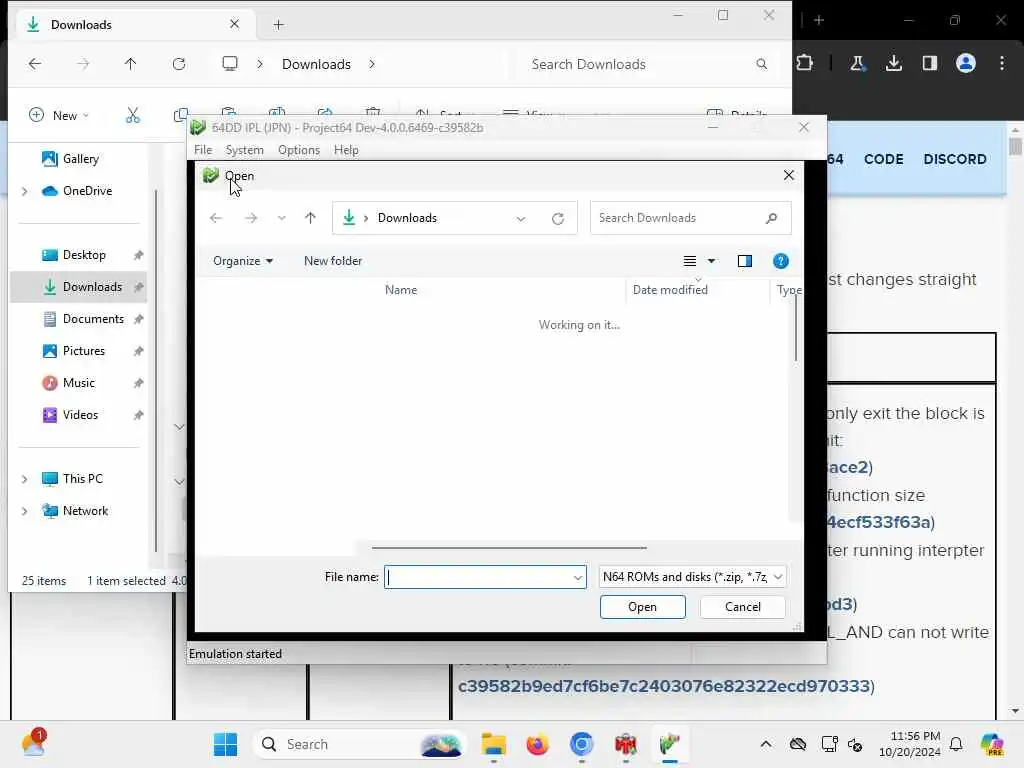This screenshot has height=768, width=1024.
Task: Click taskbar Search box
Action: (359, 744)
